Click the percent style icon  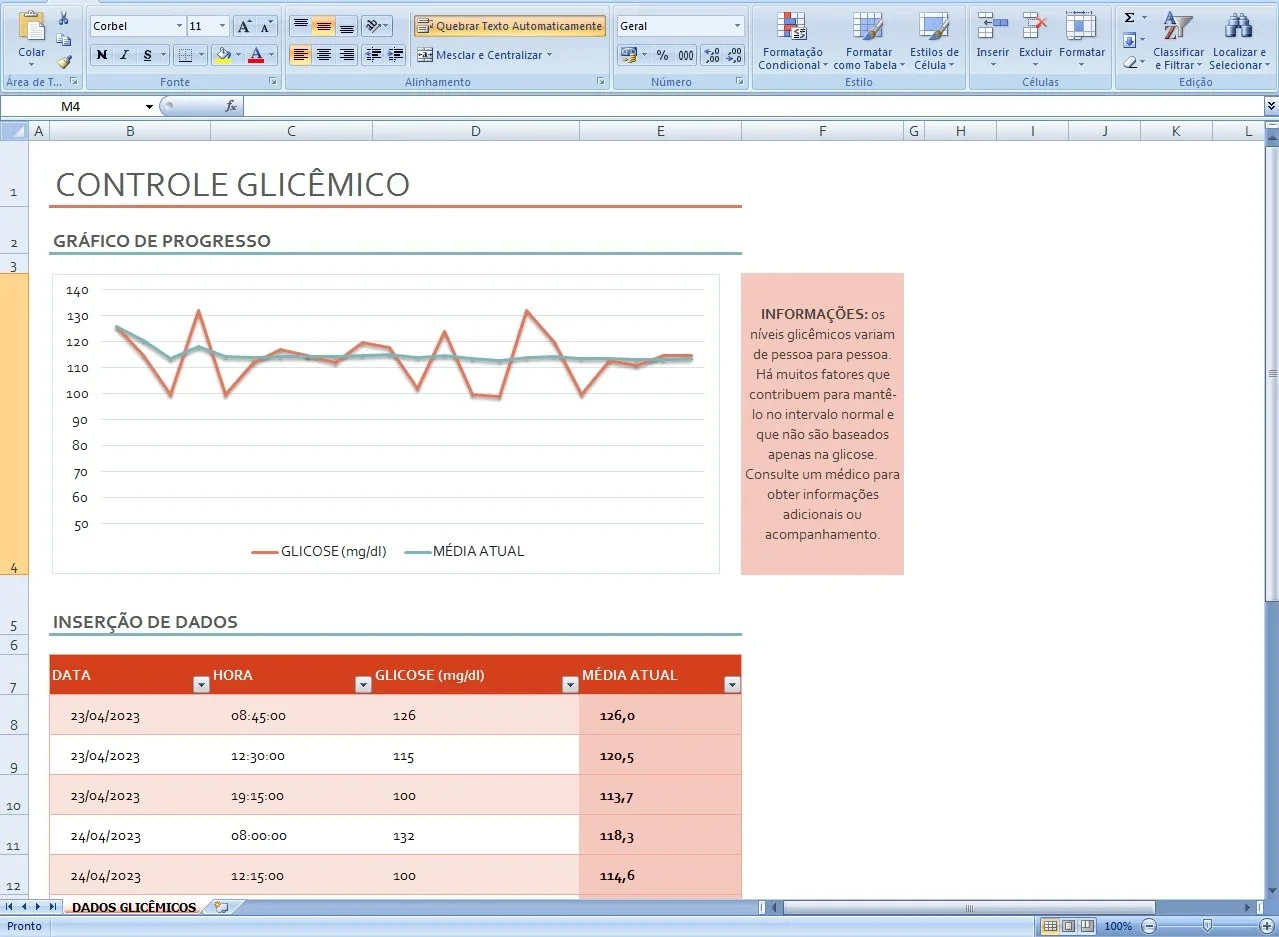(662, 56)
